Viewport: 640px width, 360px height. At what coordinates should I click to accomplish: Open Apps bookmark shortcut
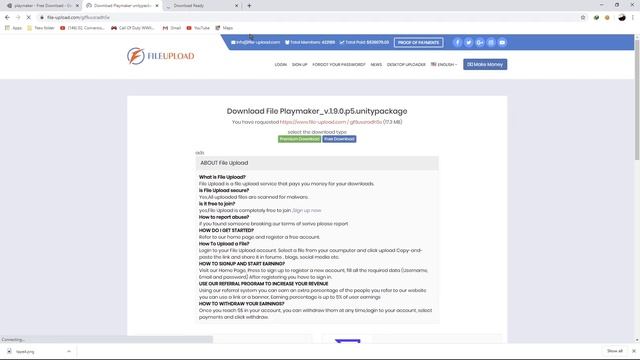pos(13,28)
